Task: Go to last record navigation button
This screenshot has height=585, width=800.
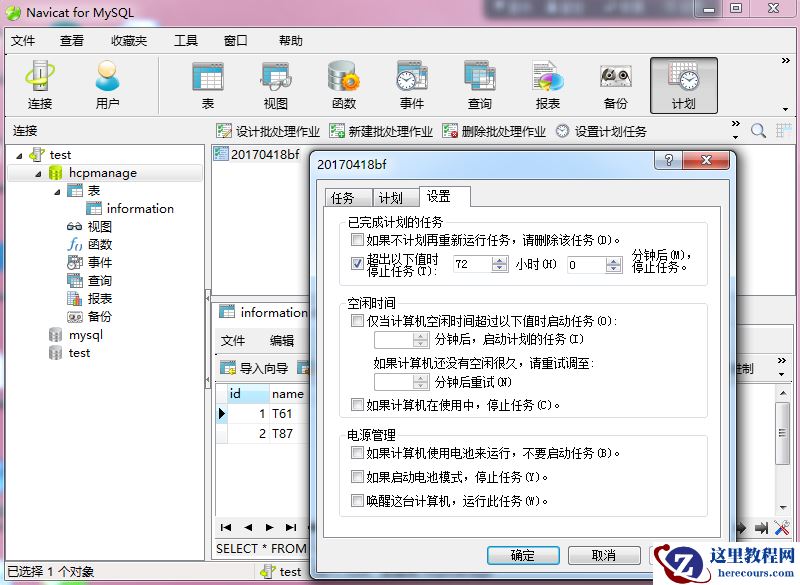Action: (x=291, y=527)
